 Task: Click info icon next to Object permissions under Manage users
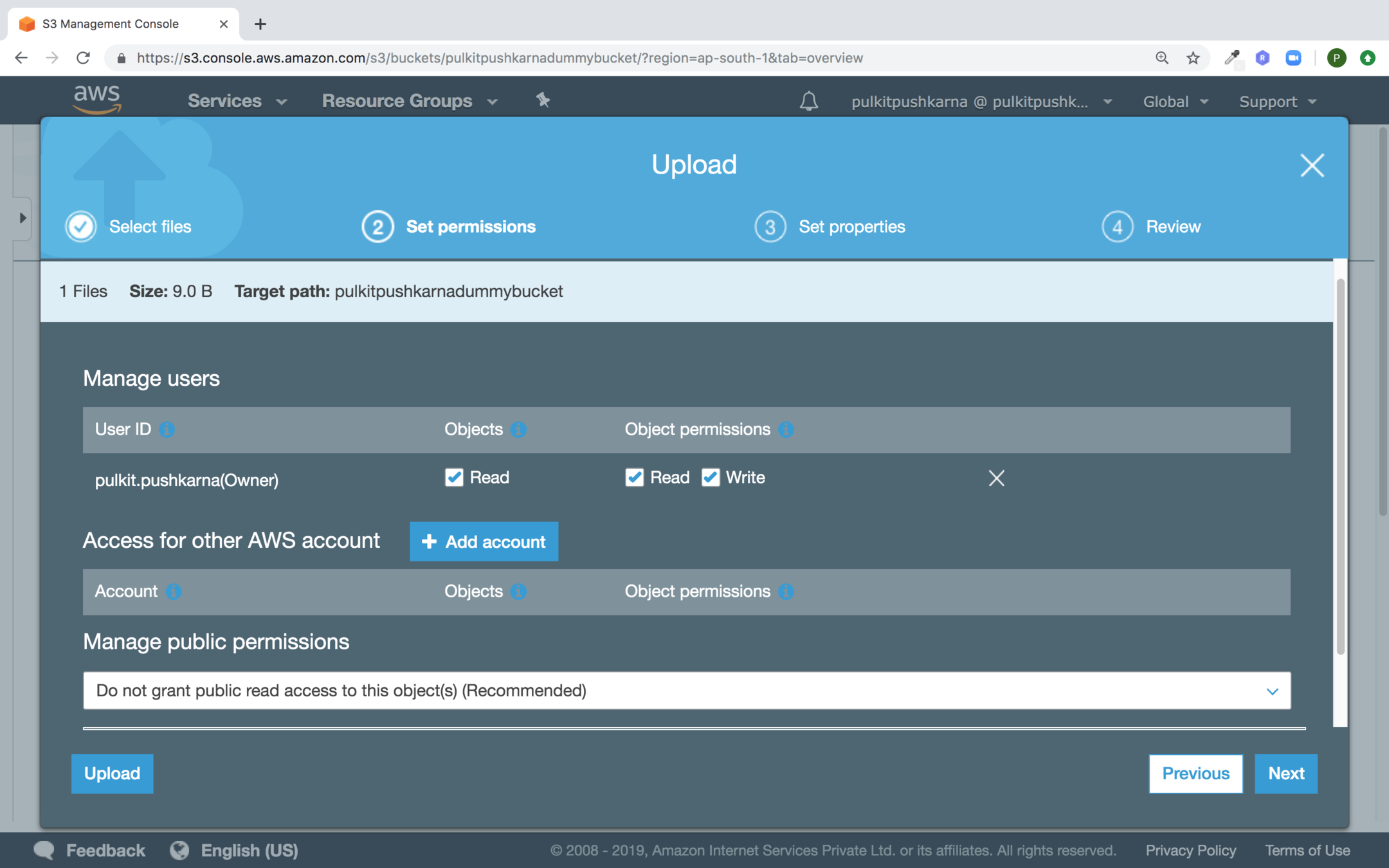[x=786, y=429]
